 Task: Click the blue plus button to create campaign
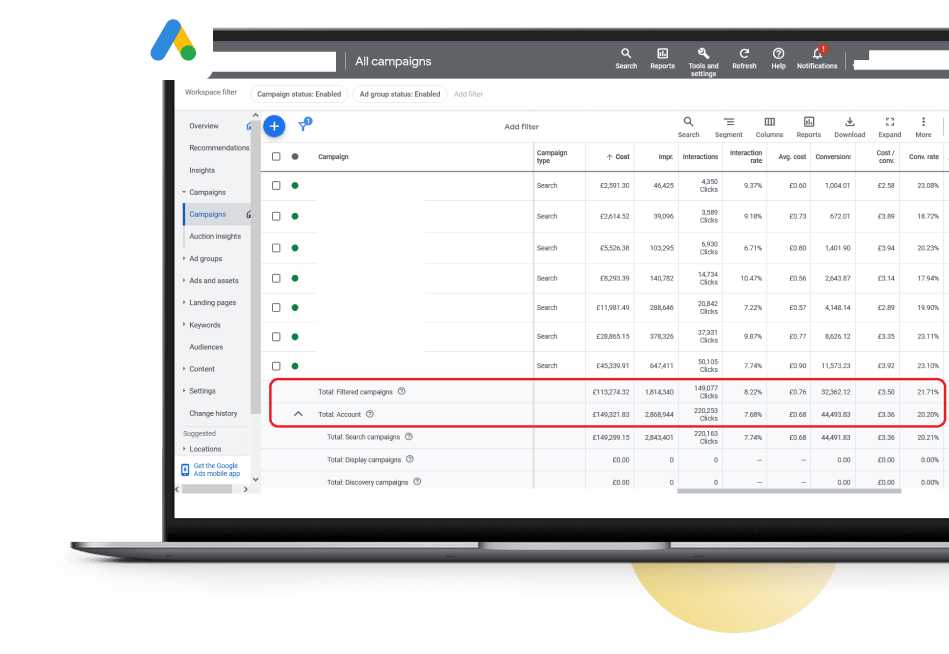pyautogui.click(x=273, y=125)
